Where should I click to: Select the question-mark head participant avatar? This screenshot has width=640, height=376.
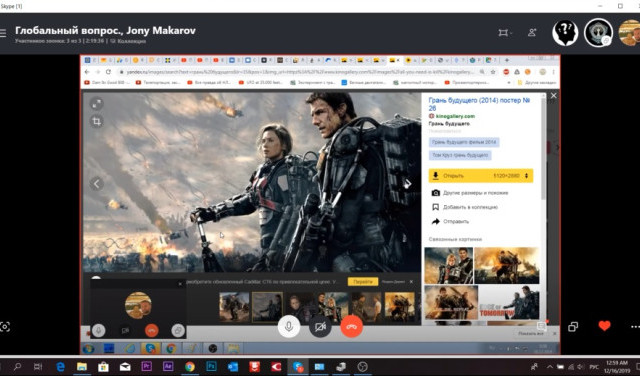tap(565, 33)
